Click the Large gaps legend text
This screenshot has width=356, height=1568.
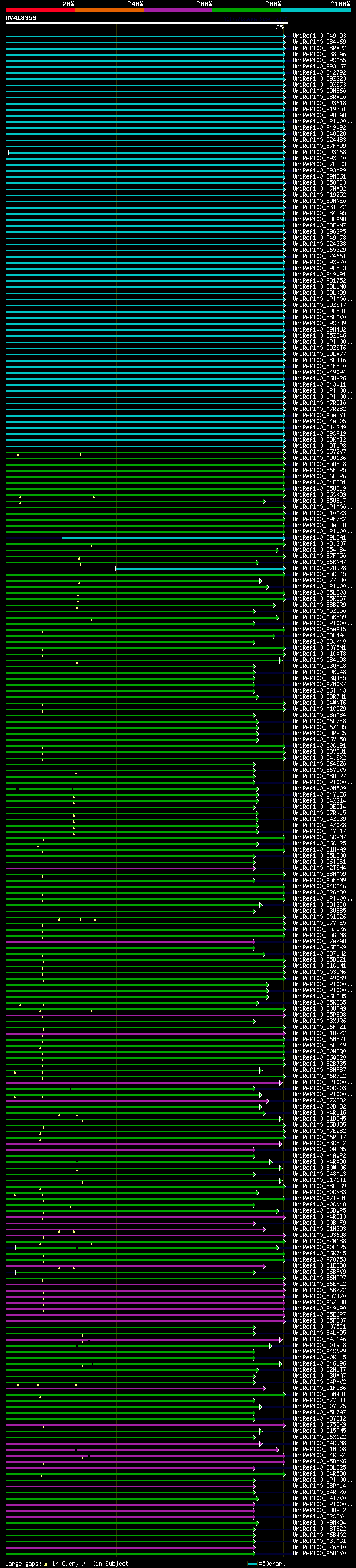pyautogui.click(x=68, y=1563)
